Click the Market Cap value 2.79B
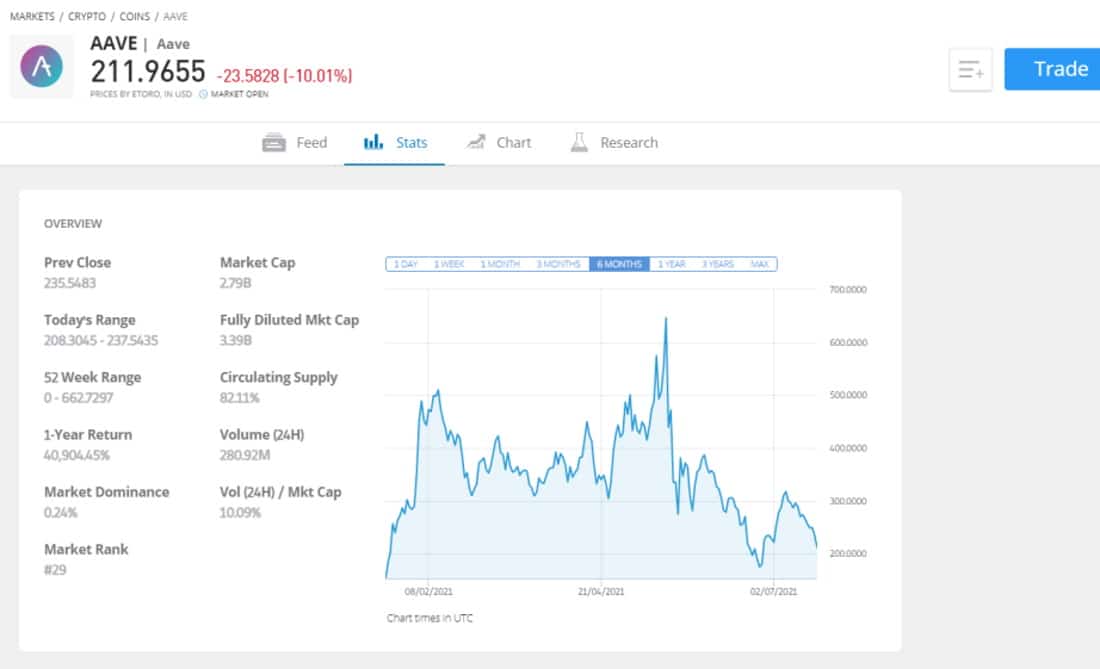Image resolution: width=1100 pixels, height=669 pixels. click(x=236, y=283)
